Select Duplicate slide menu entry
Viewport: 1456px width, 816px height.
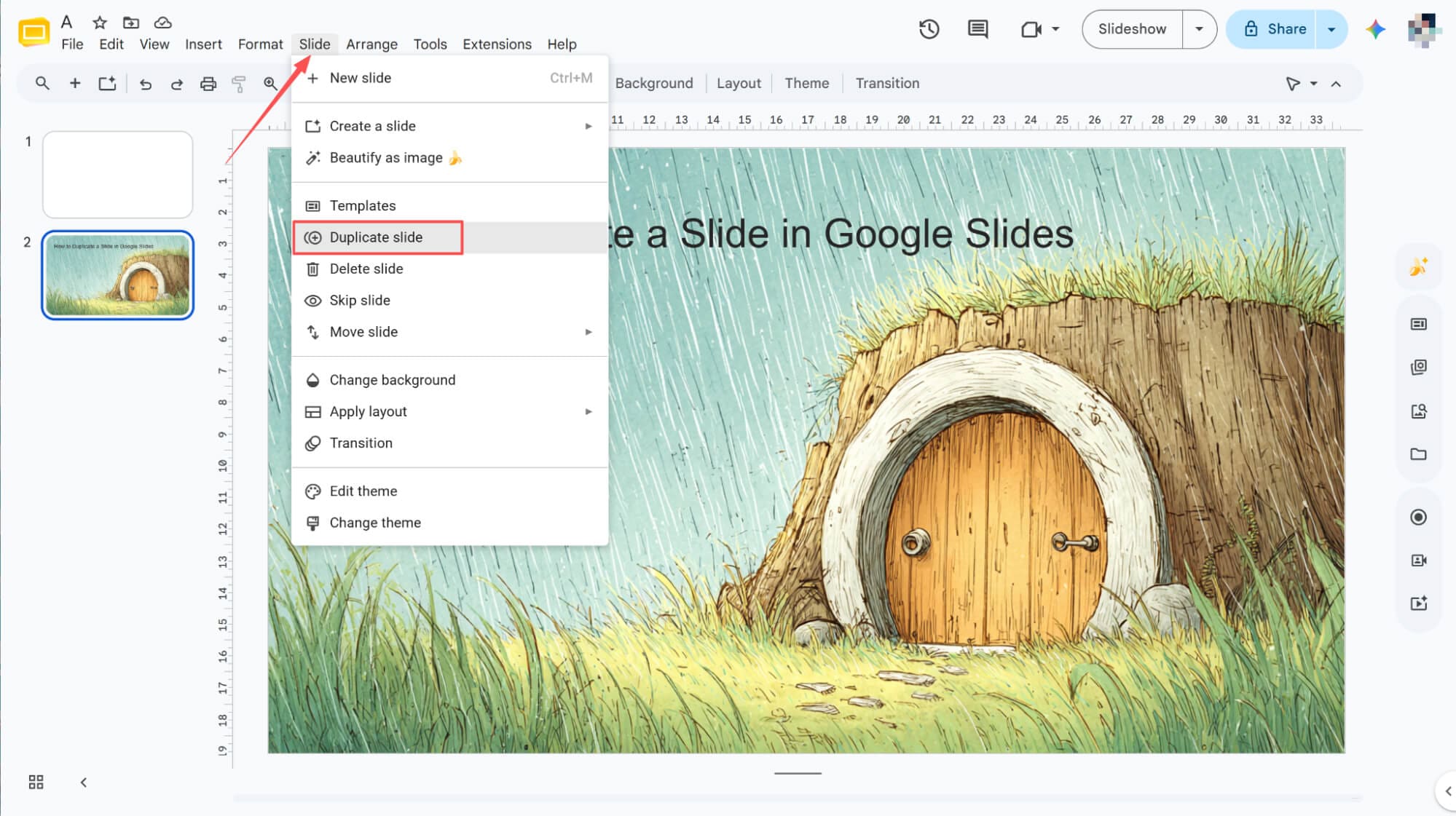coord(449,237)
